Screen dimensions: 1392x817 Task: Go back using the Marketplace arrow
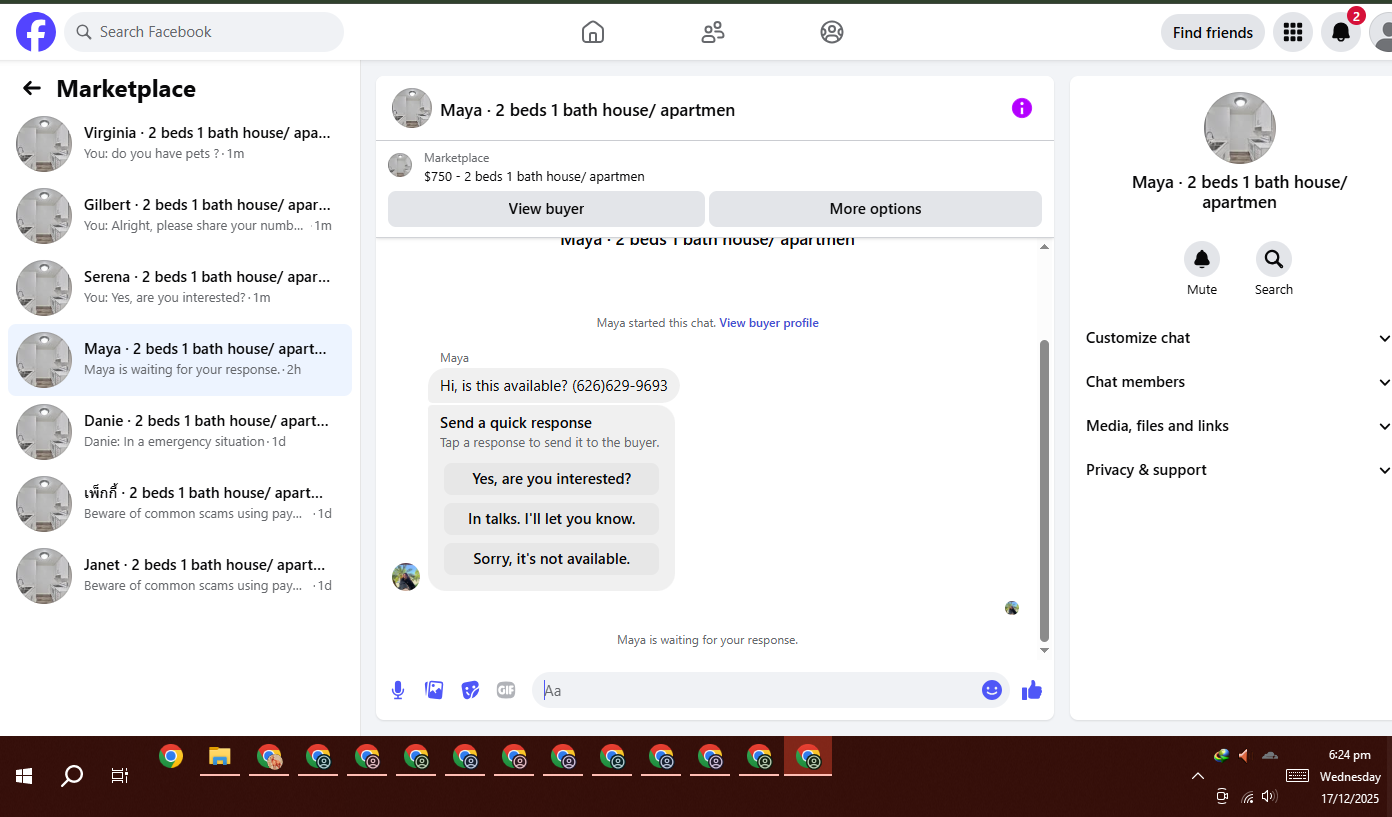tap(32, 89)
